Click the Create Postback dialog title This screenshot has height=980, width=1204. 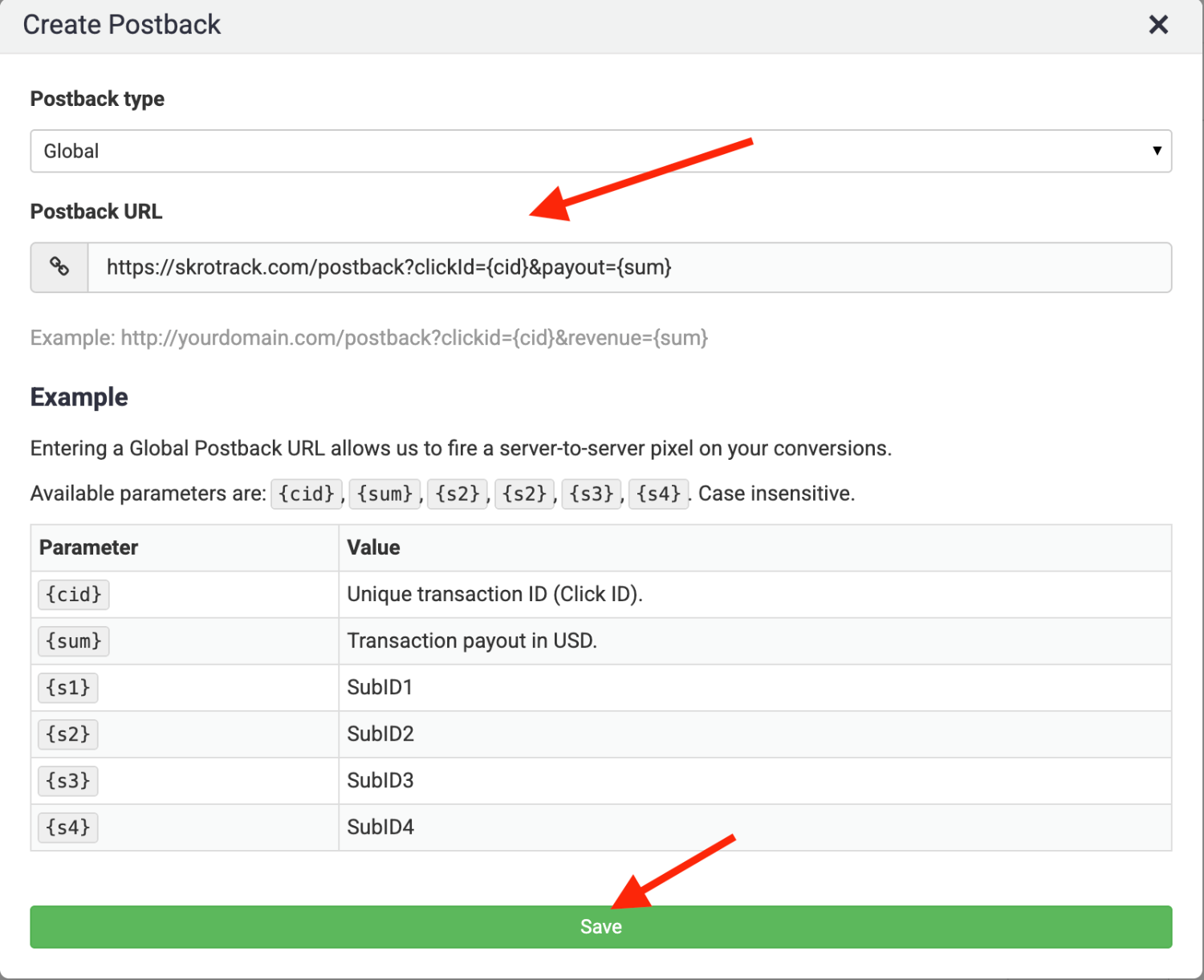[x=122, y=25]
